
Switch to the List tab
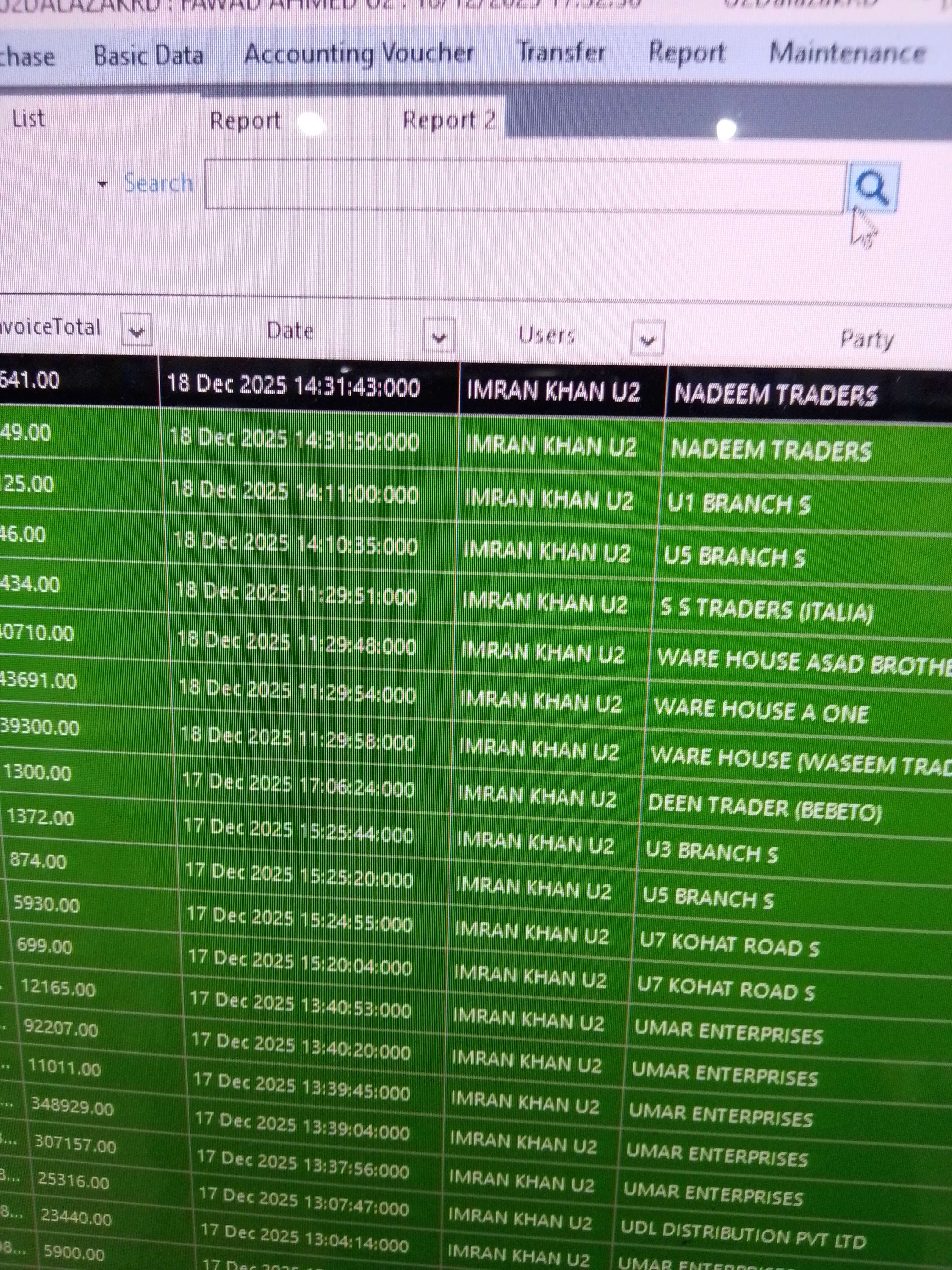(28, 119)
